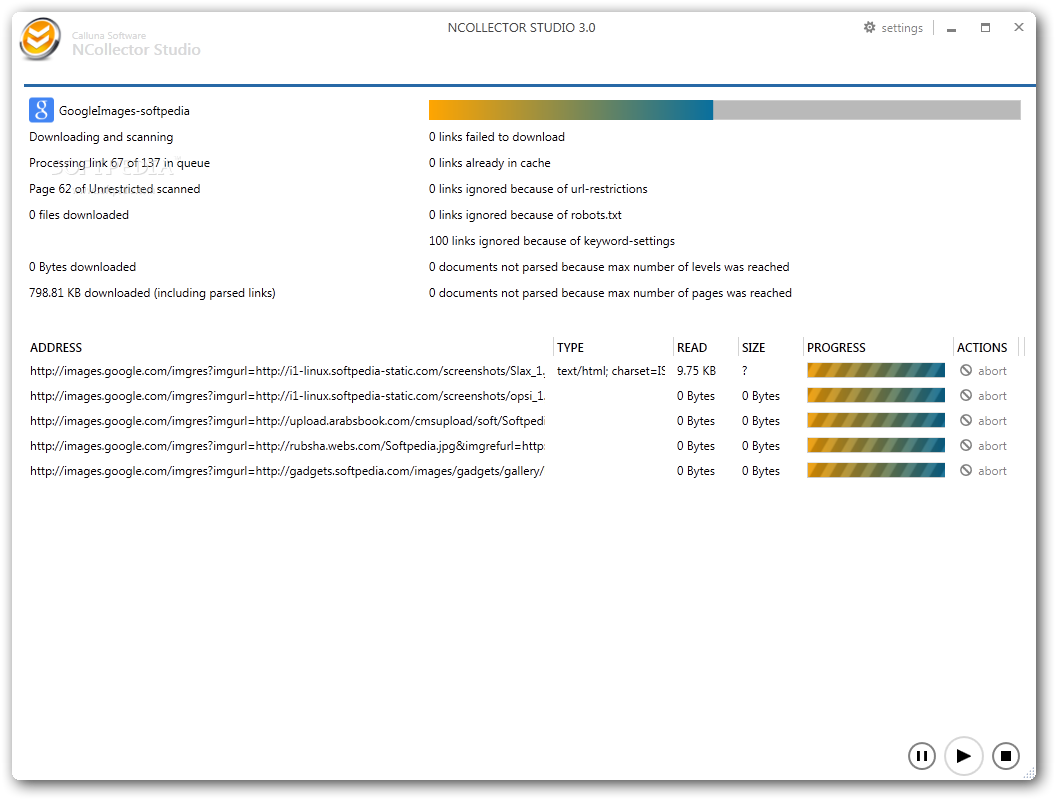
Task: Abort the upload.arabsbook.com download
Action: pyautogui.click(x=992, y=421)
